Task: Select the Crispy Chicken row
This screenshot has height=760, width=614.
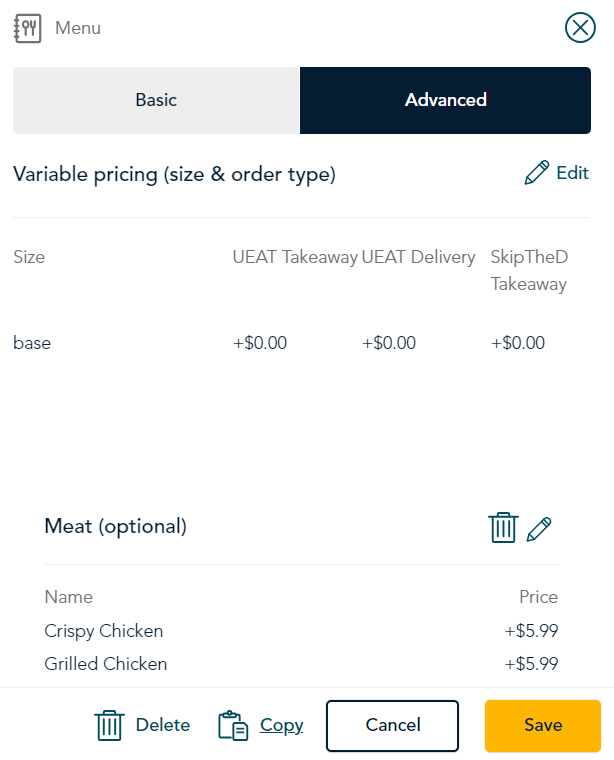Action: point(301,631)
